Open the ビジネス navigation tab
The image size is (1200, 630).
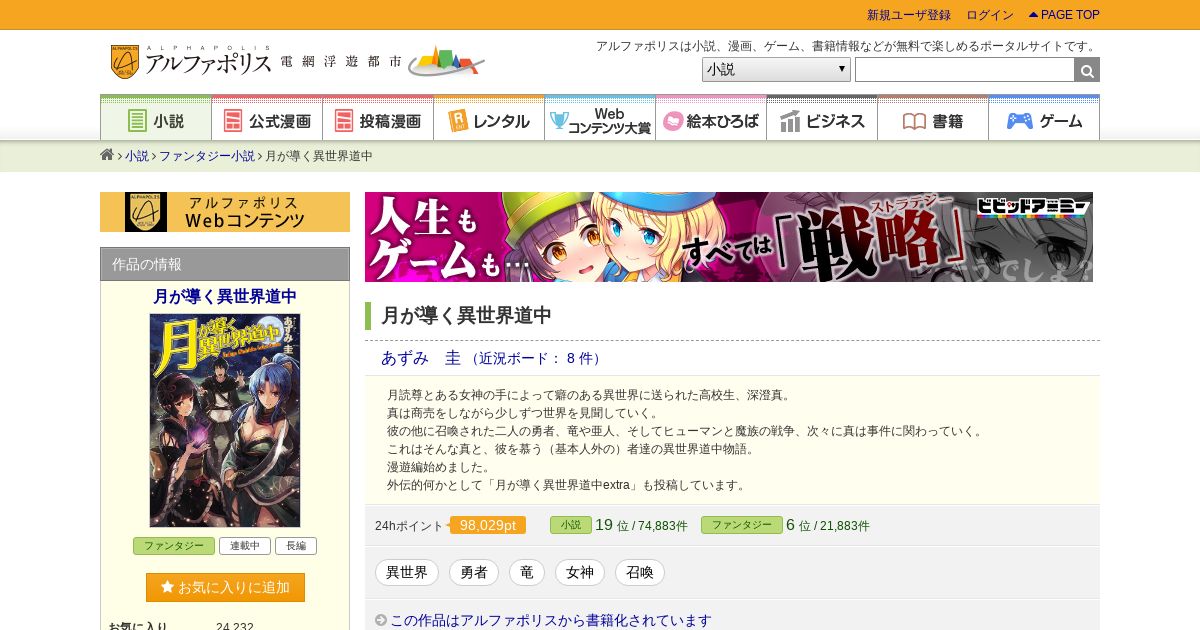tap(822, 119)
